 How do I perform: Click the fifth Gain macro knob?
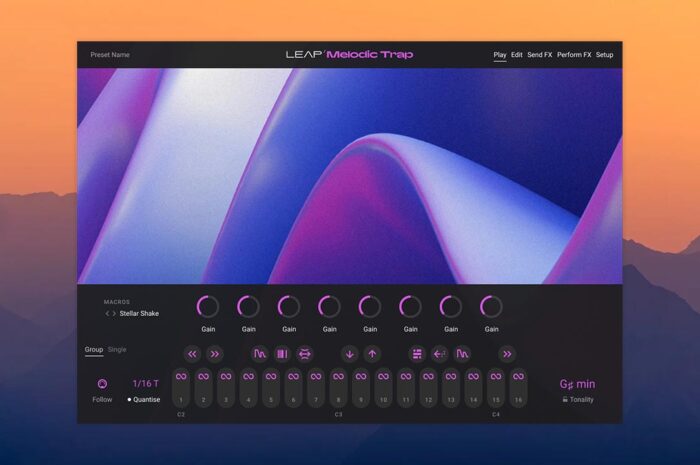[x=370, y=307]
